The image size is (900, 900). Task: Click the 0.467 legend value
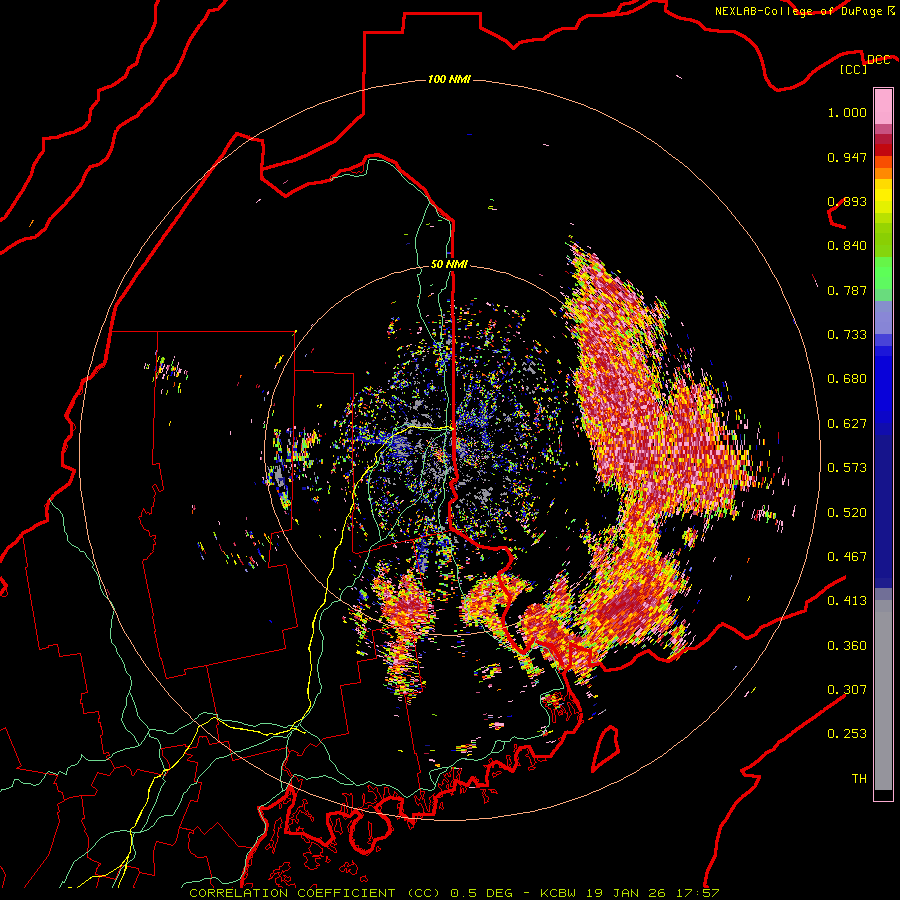(x=847, y=557)
